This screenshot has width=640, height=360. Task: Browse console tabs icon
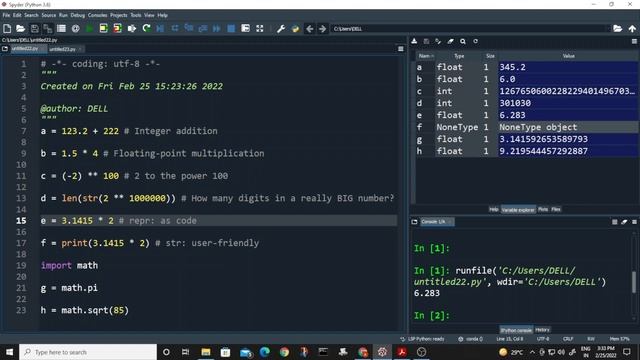click(x=414, y=222)
